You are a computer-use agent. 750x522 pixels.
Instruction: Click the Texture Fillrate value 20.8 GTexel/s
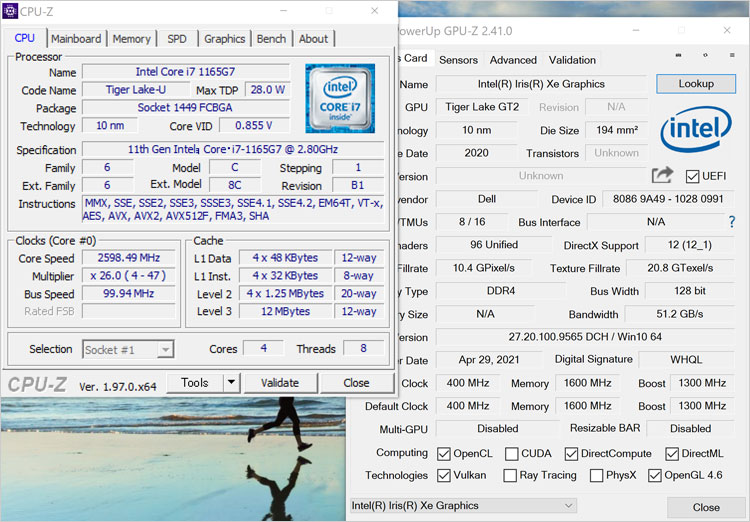680,268
